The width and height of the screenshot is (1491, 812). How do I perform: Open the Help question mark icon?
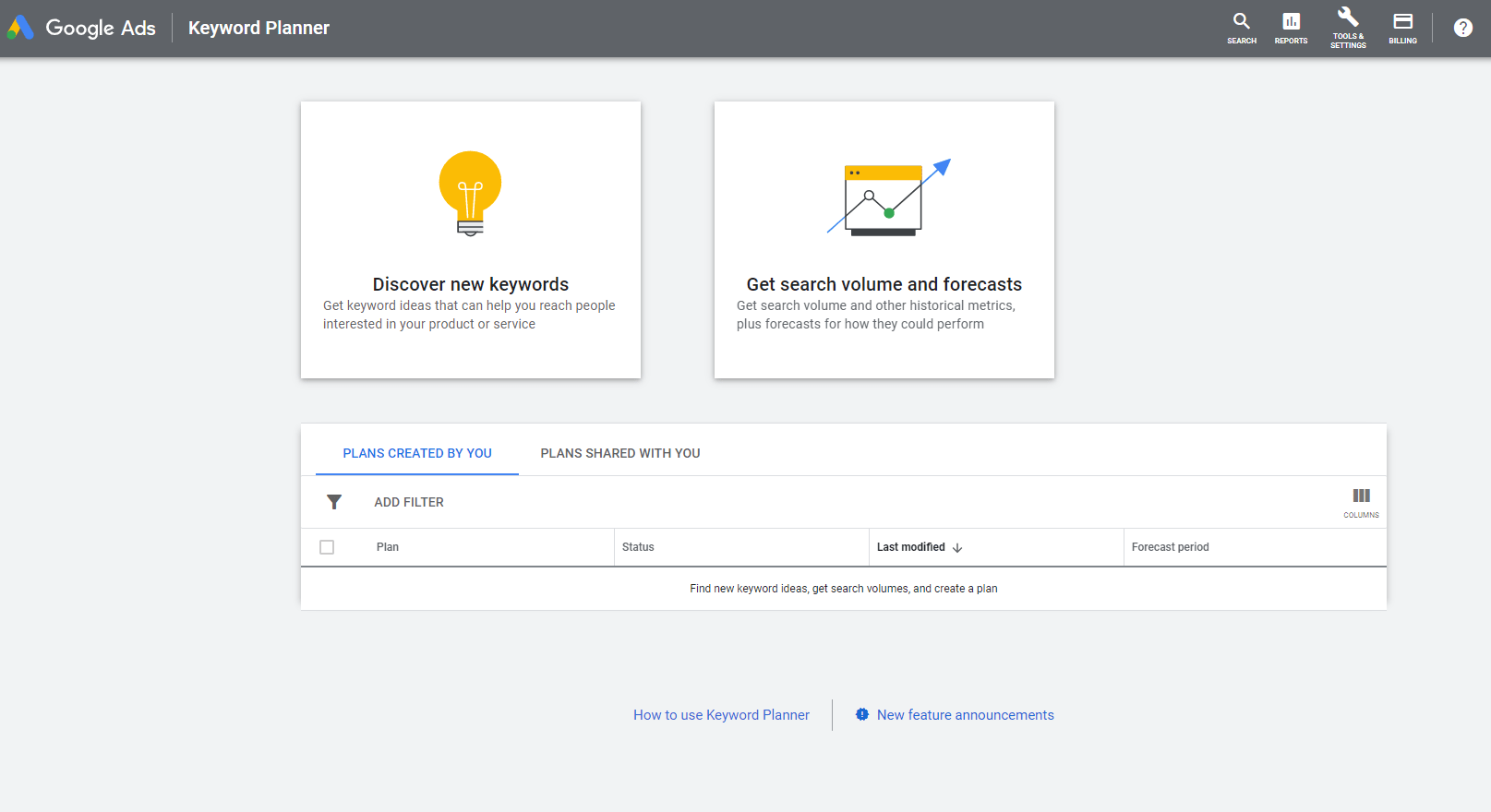[x=1463, y=28]
